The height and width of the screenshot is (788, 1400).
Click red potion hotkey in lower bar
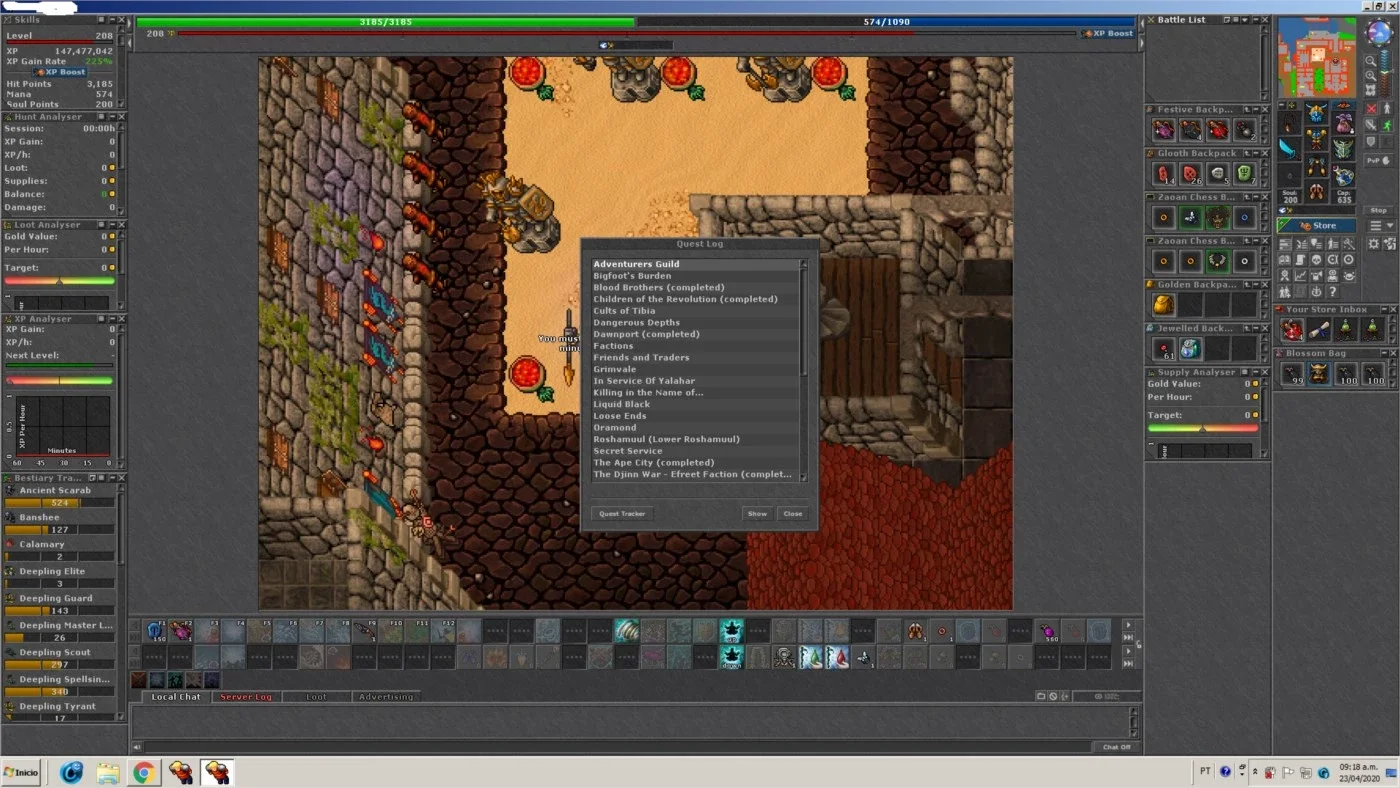point(837,657)
